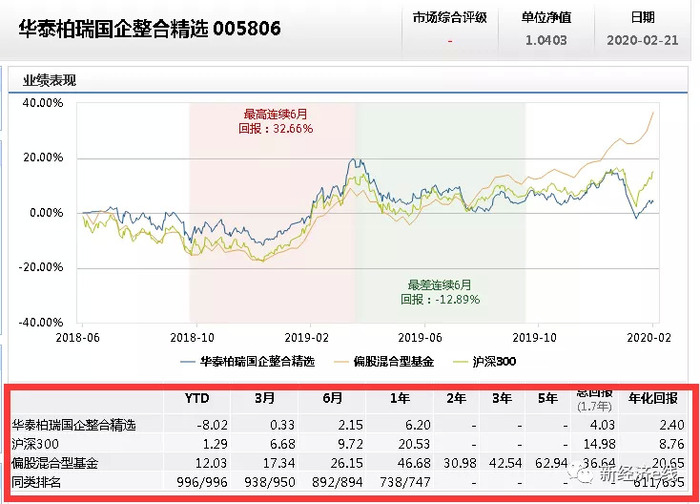This screenshot has height=504, width=700.
Task: Click the date 2020-02-21
Action: [x=642, y=41]
